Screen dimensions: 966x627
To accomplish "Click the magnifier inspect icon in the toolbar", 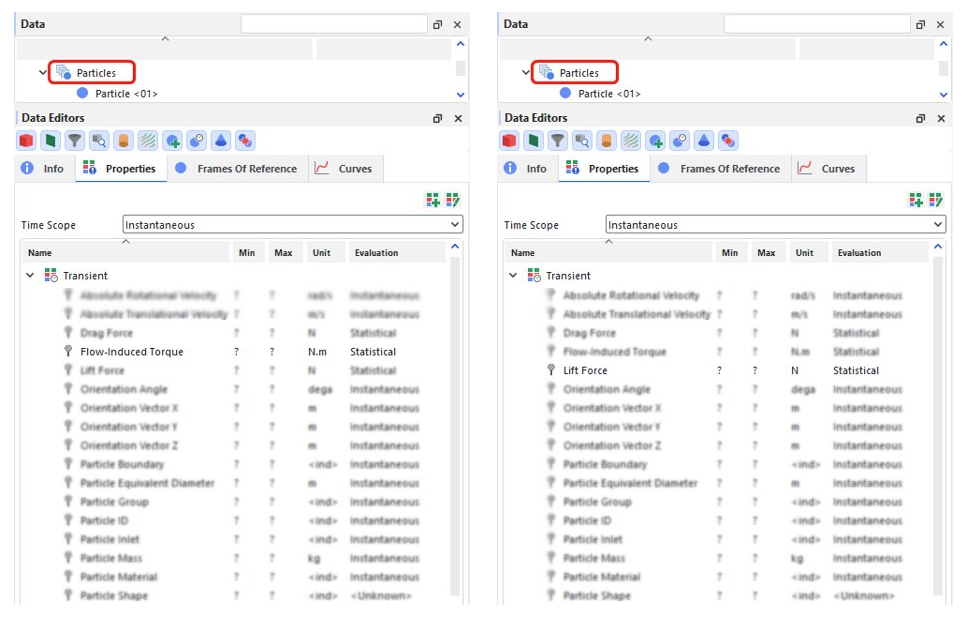I will 98,140.
